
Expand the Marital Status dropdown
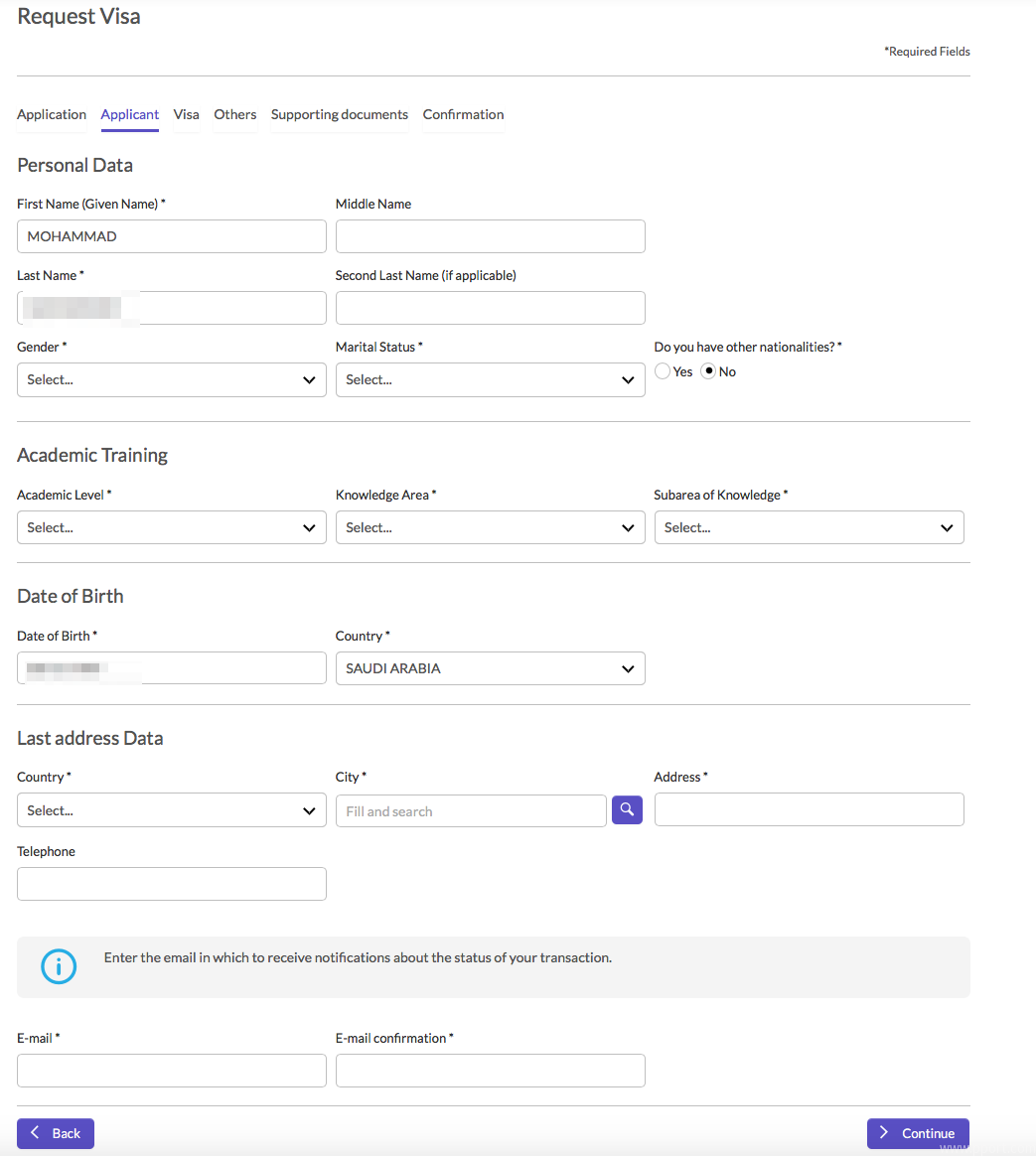[x=490, y=379]
